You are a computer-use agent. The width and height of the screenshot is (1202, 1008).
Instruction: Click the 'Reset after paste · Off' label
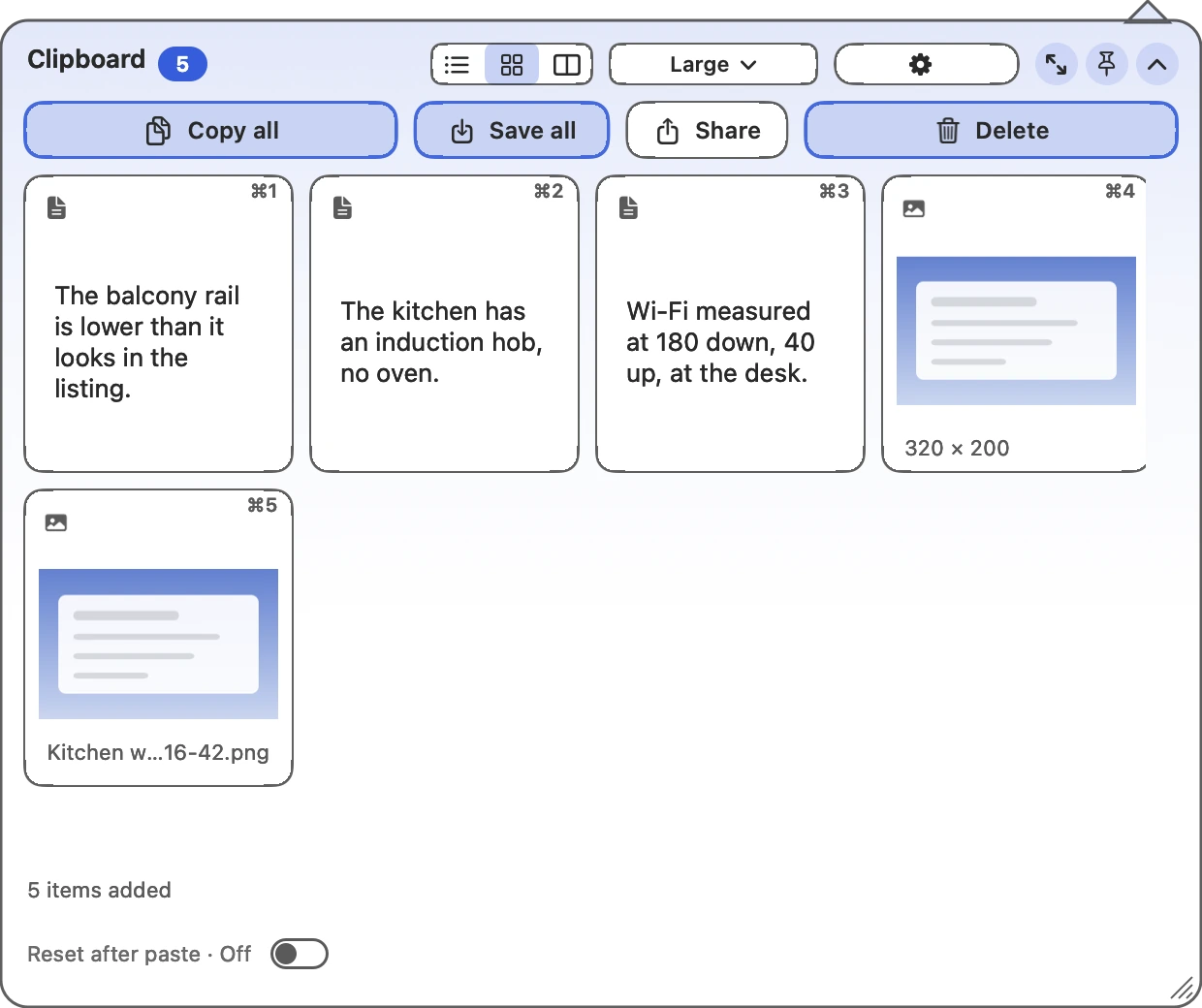140,954
